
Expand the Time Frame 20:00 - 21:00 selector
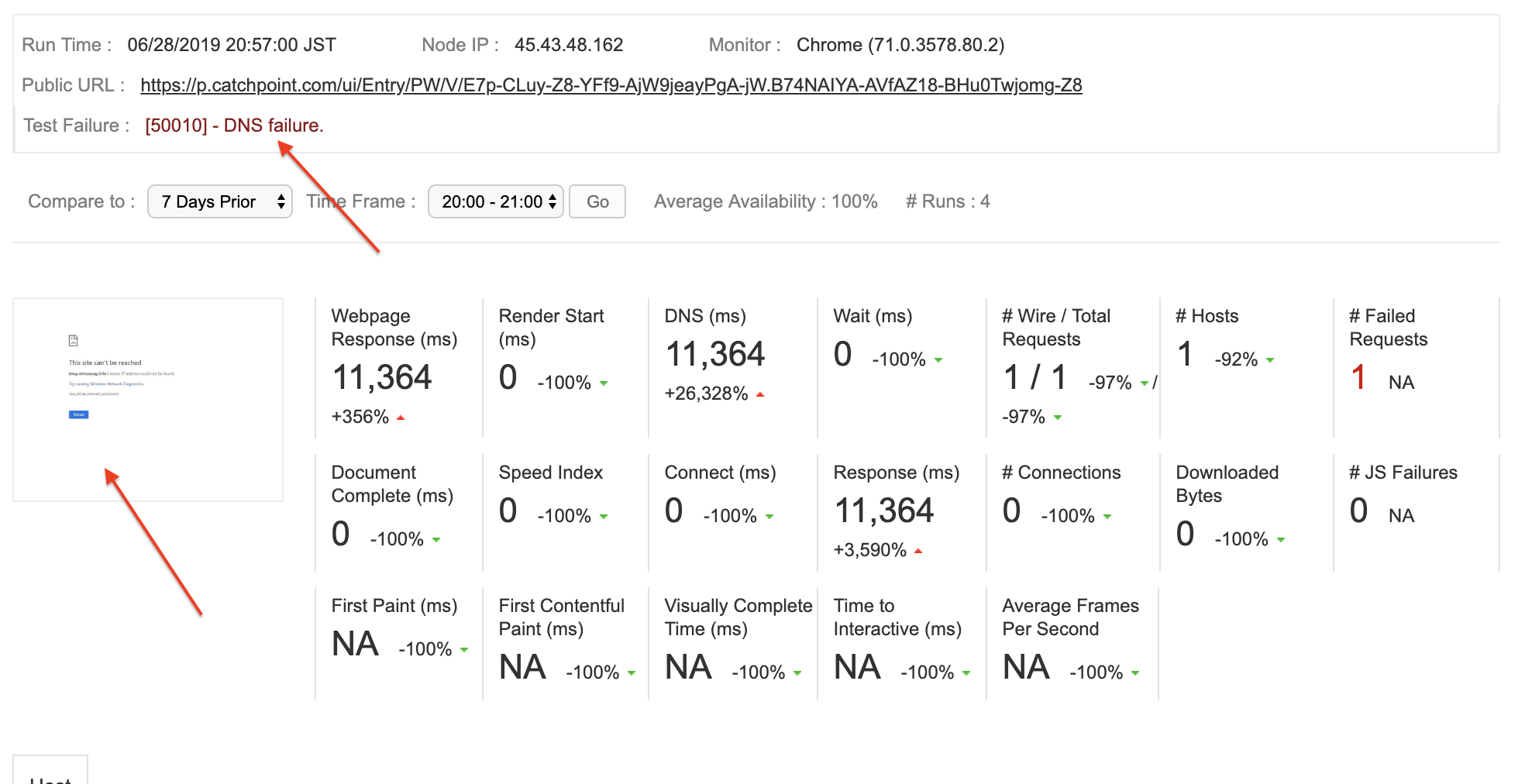[x=495, y=201]
